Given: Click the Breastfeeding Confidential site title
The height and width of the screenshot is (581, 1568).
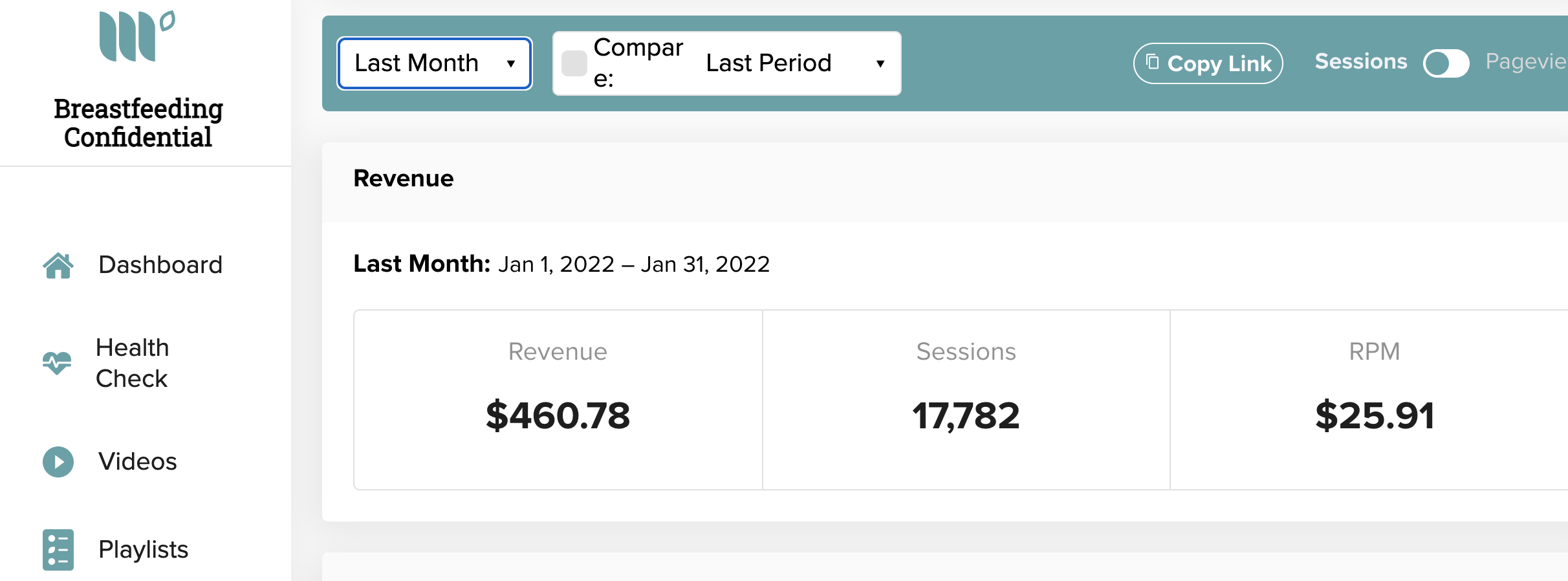Looking at the screenshot, I should coord(138,123).
